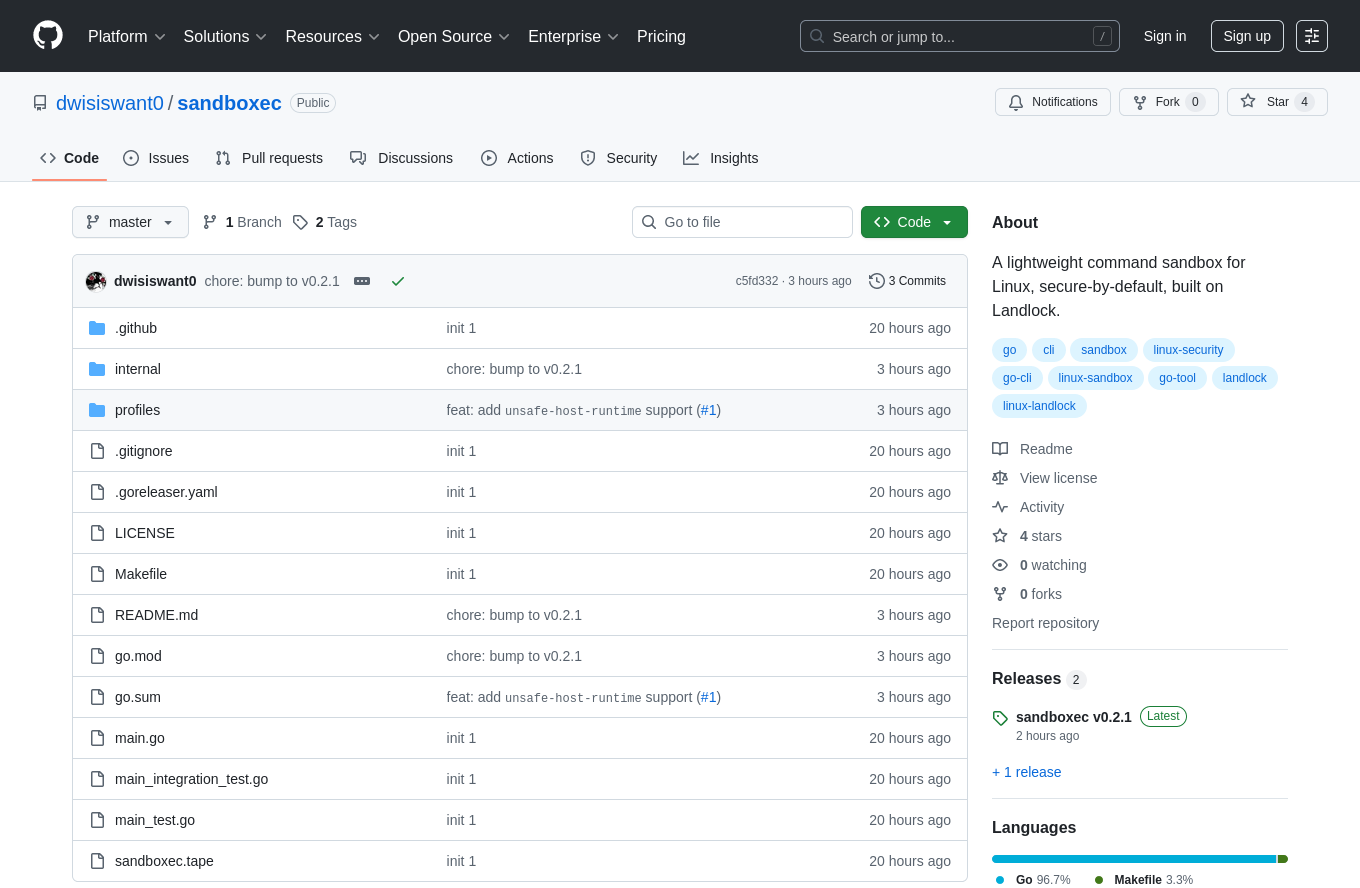Image resolution: width=1360 pixels, height=888 pixels.
Task: Click the dwisiswant0 avatar image
Action: [96, 281]
